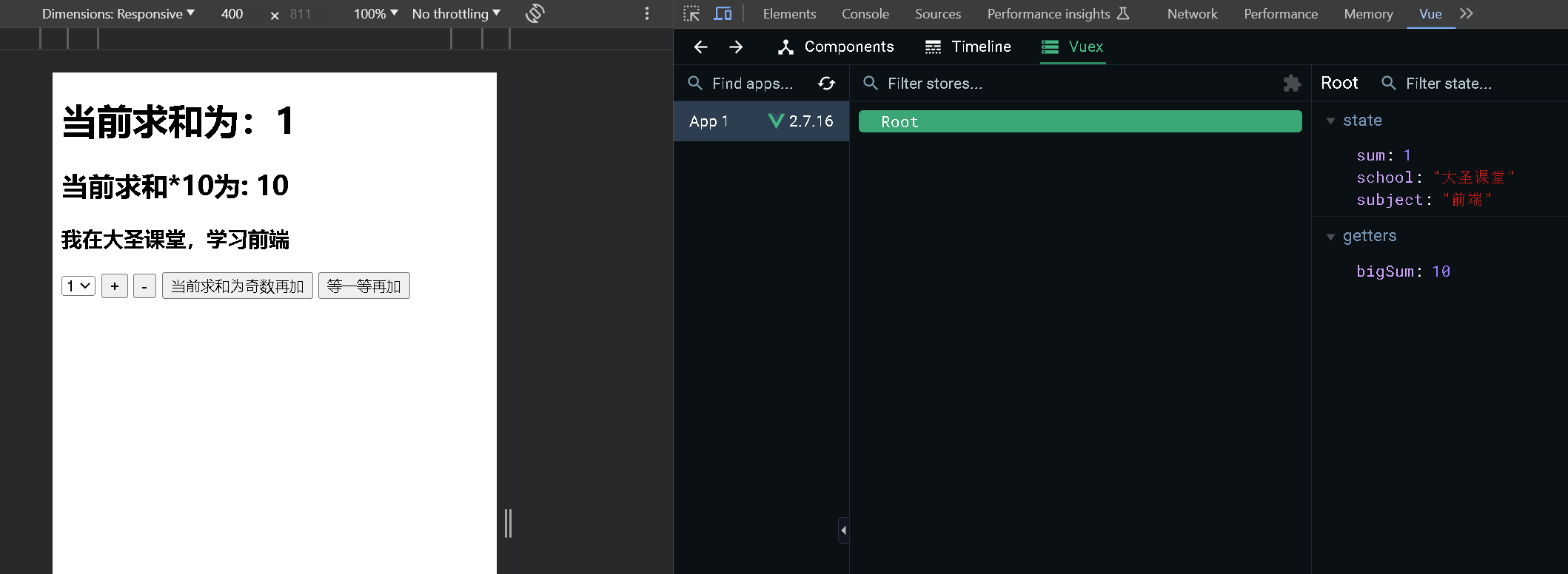
Task: Select the Vuex view
Action: [1073, 47]
